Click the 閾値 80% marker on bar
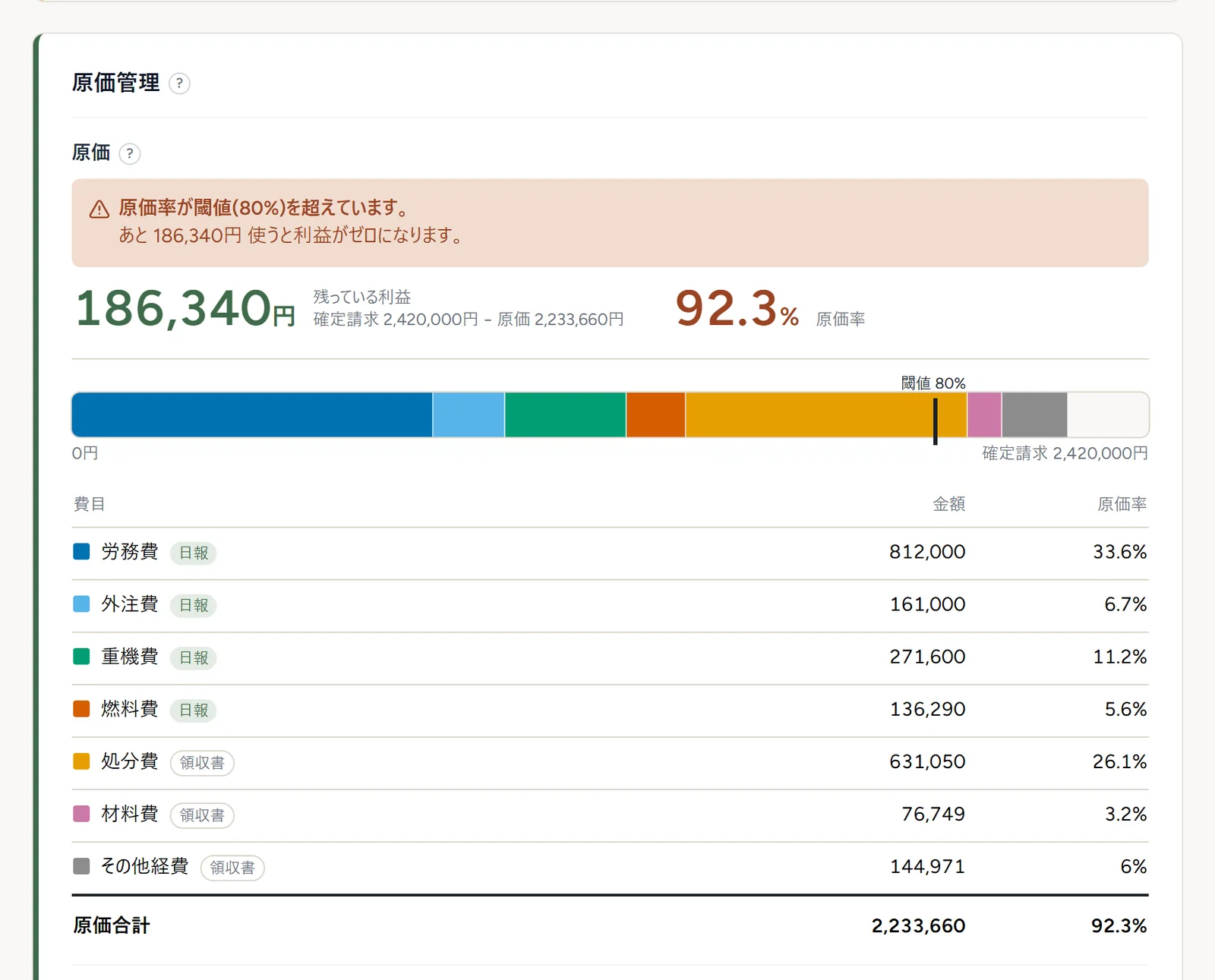The image size is (1215, 980). pos(935,421)
